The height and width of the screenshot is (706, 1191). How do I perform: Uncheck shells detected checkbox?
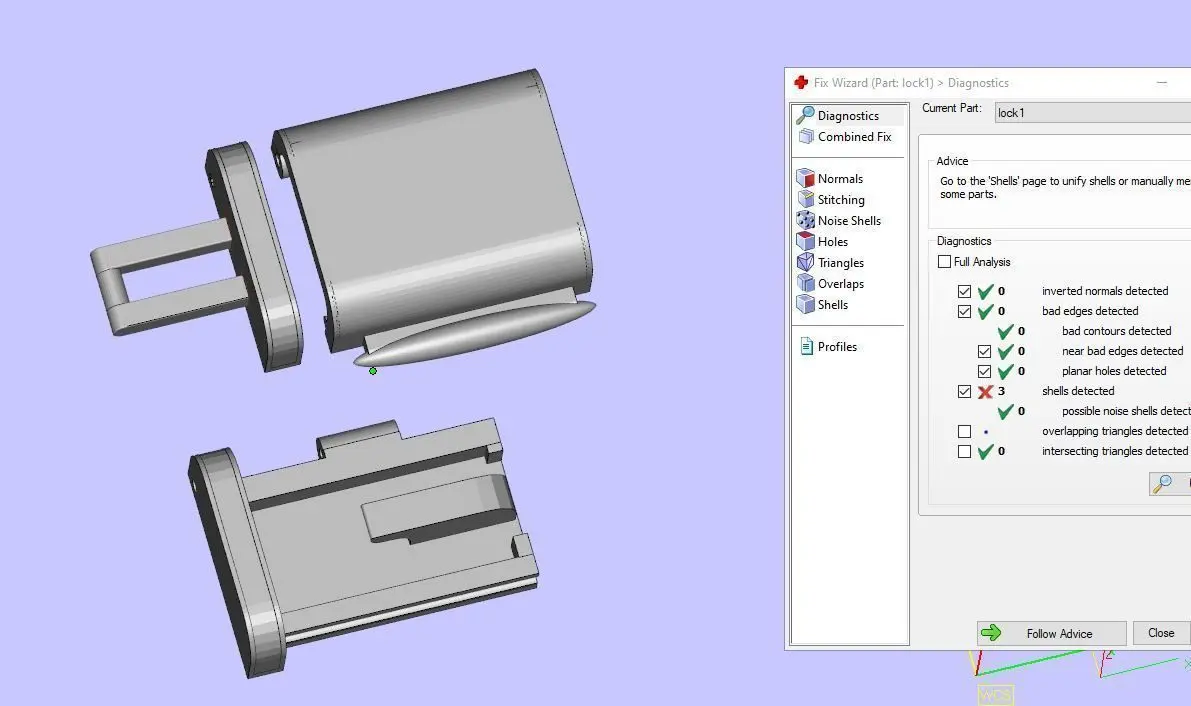point(965,391)
